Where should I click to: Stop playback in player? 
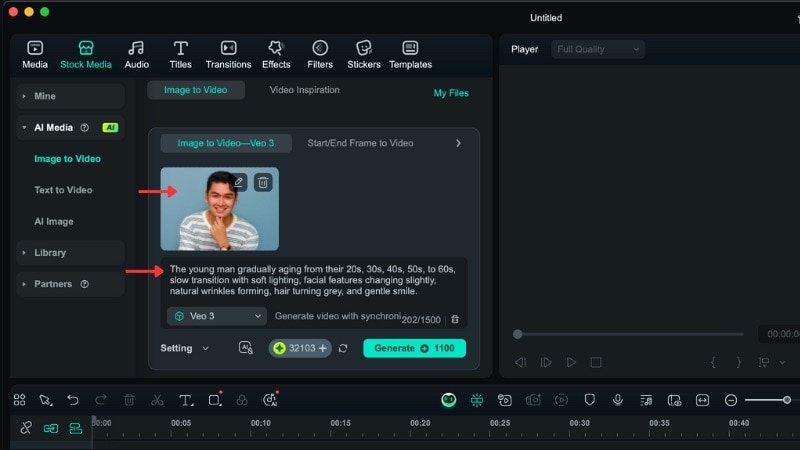[x=595, y=362]
